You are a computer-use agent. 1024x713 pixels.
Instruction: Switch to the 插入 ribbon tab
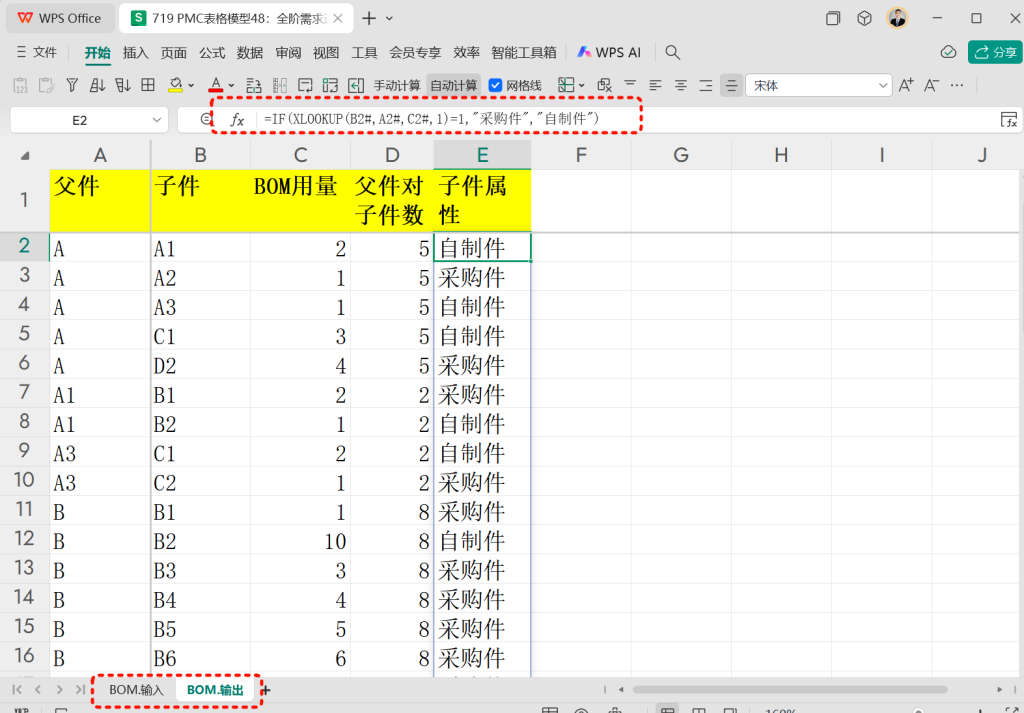[136, 53]
